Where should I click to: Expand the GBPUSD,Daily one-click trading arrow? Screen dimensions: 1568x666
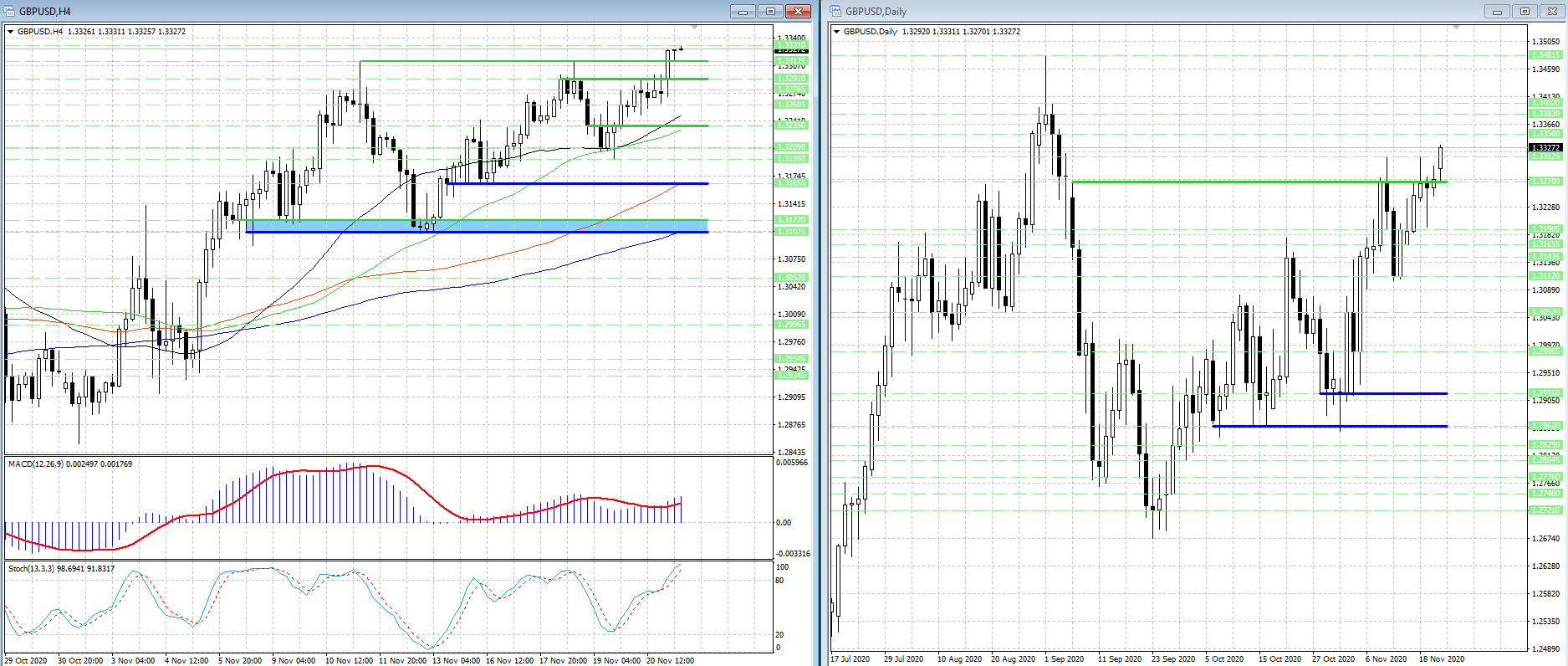(x=836, y=32)
